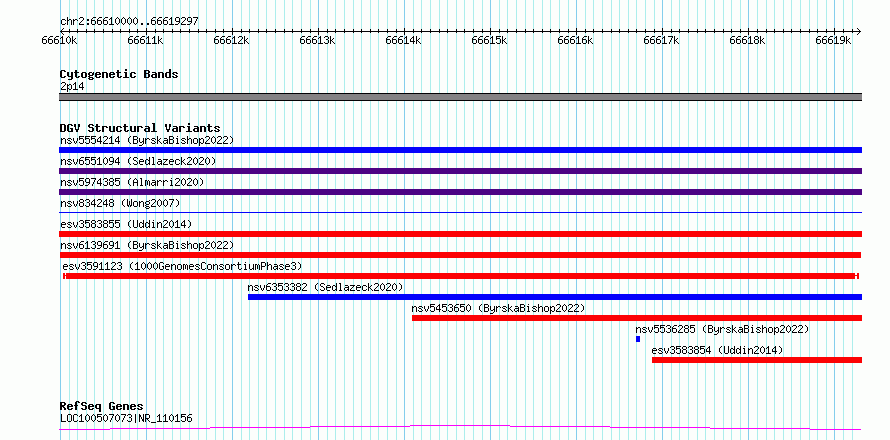Open the esv3583855 (Uddin2014) label
Viewport: 890px width, 440px height.
pos(126,224)
